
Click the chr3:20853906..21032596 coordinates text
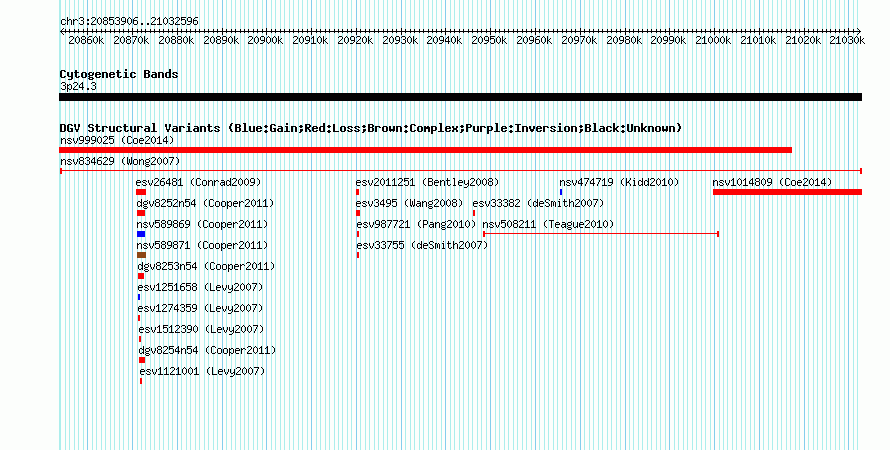129,21
